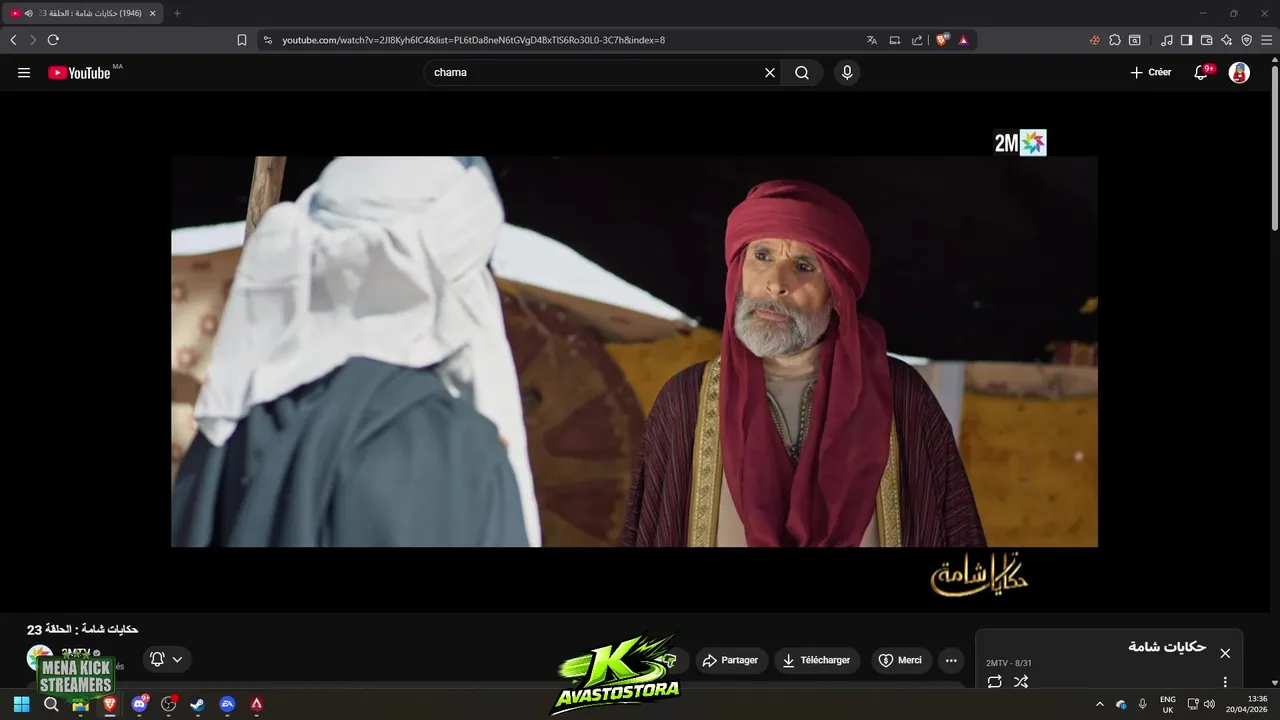This screenshot has height=720, width=1280.
Task: Toggle playlist shuffle
Action: click(1020, 682)
